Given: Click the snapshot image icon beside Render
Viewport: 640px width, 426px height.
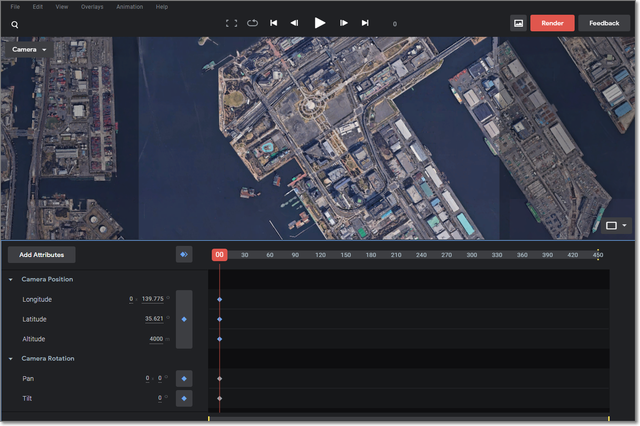Looking at the screenshot, I should coord(518,22).
